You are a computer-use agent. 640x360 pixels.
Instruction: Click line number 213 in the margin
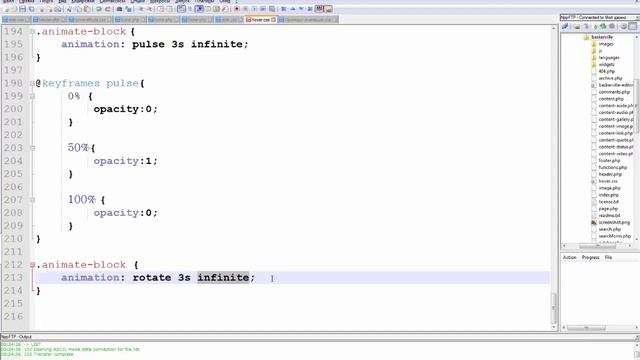pyautogui.click(x=13, y=278)
